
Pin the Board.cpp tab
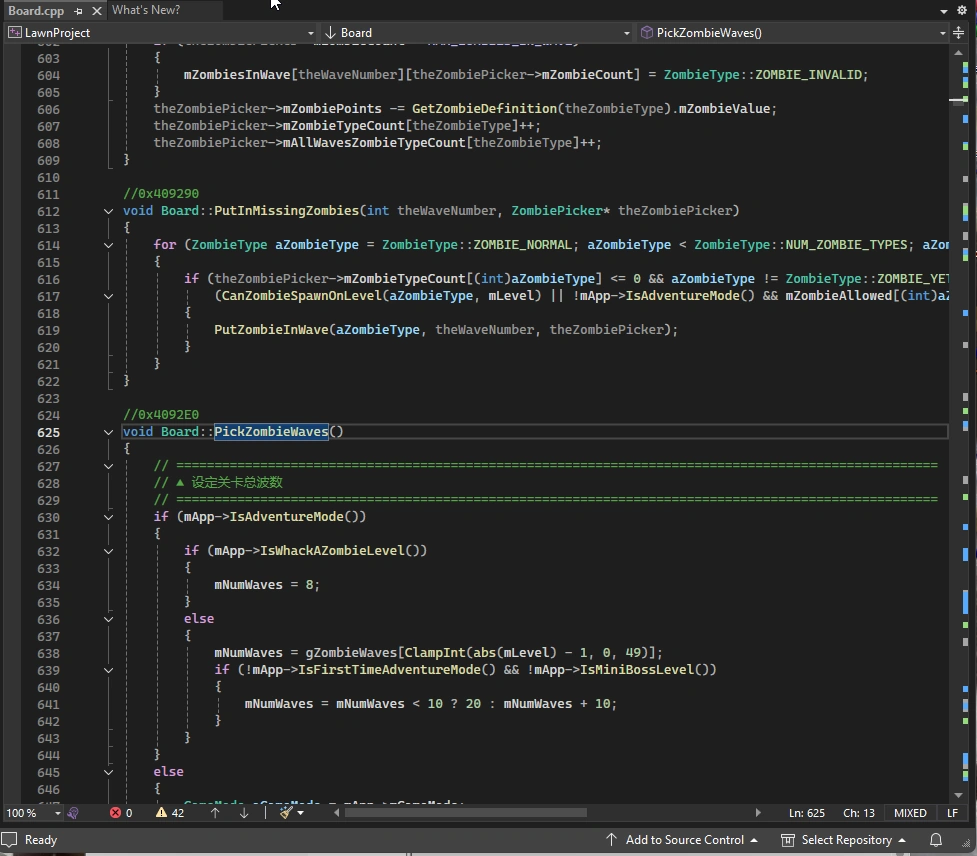(79, 11)
